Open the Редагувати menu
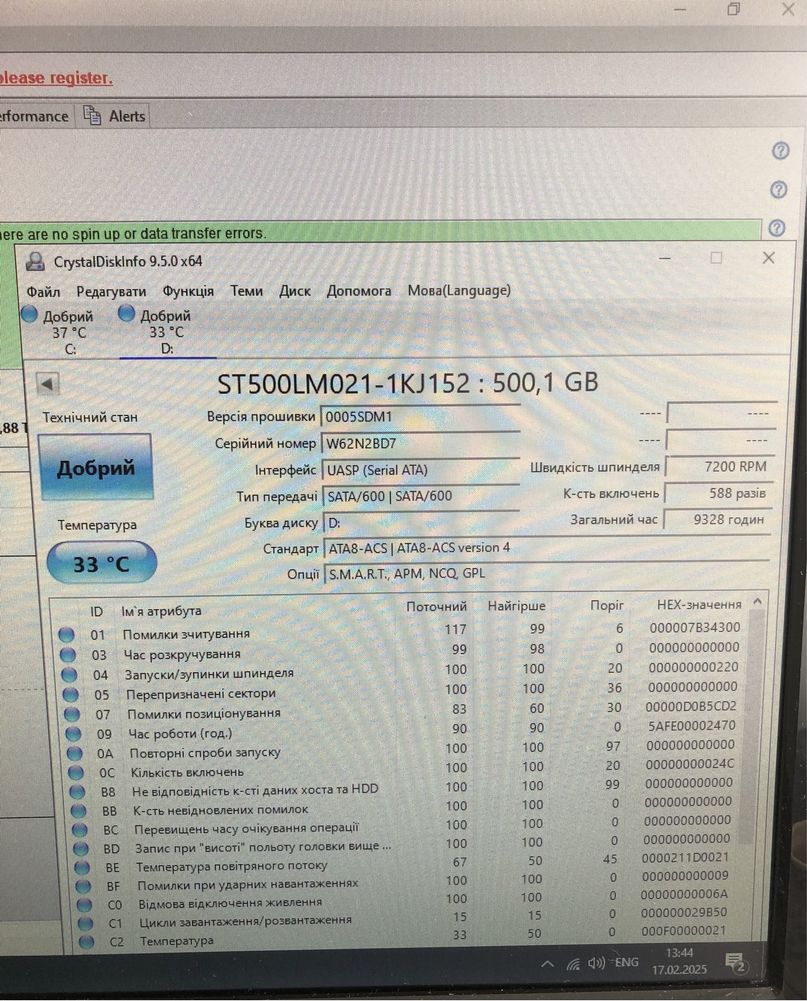 click(x=111, y=292)
